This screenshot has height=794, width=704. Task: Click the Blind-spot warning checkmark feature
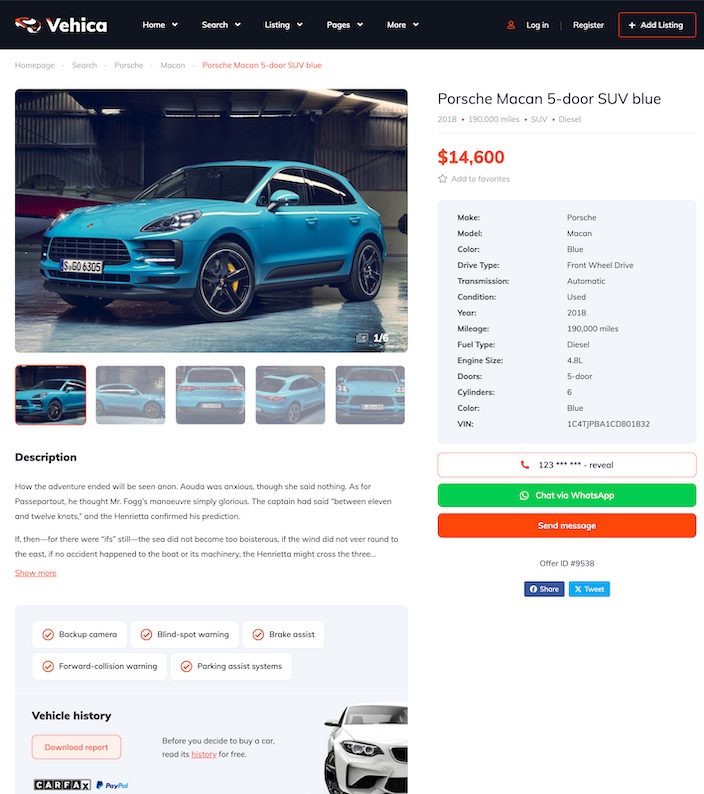pos(184,634)
